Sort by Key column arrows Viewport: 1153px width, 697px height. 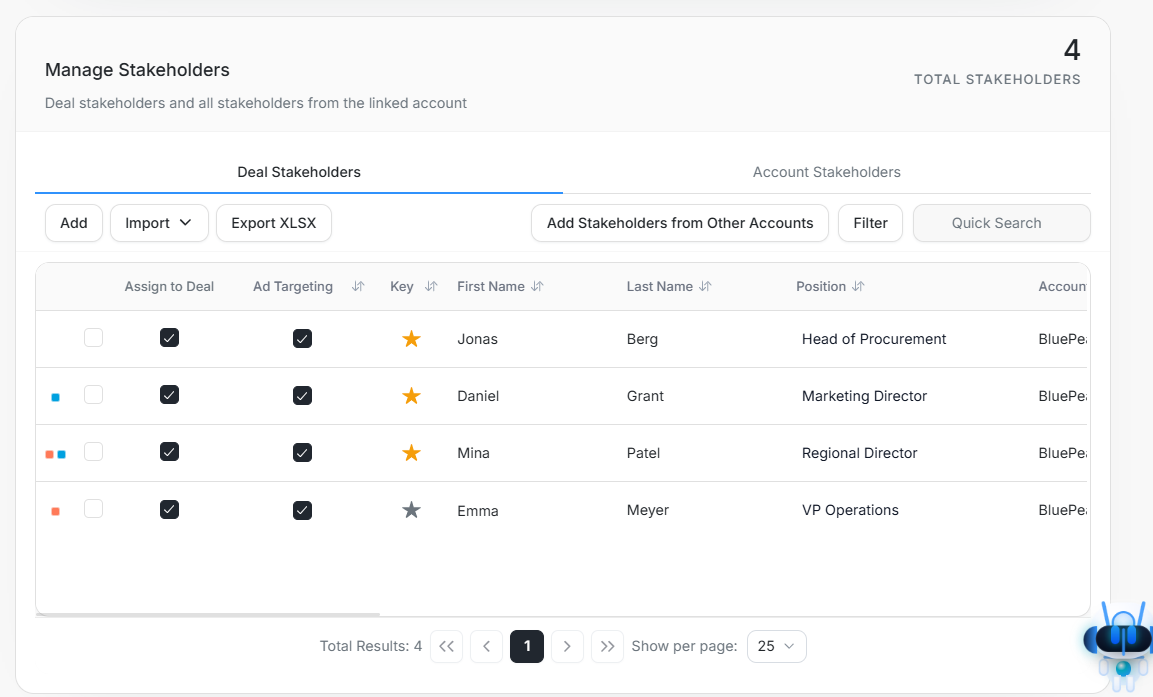coord(431,287)
